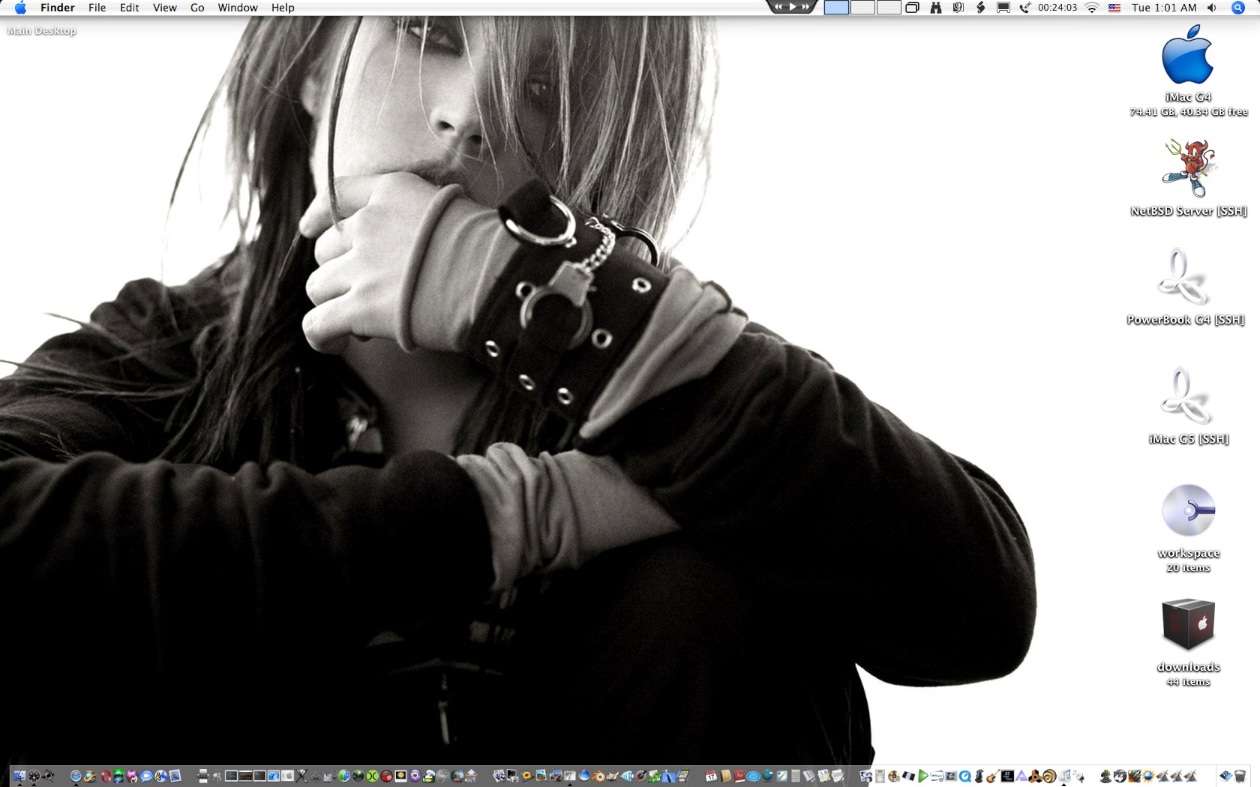Switch to the second virtual desktop box
The height and width of the screenshot is (787, 1260).
coord(863,7)
